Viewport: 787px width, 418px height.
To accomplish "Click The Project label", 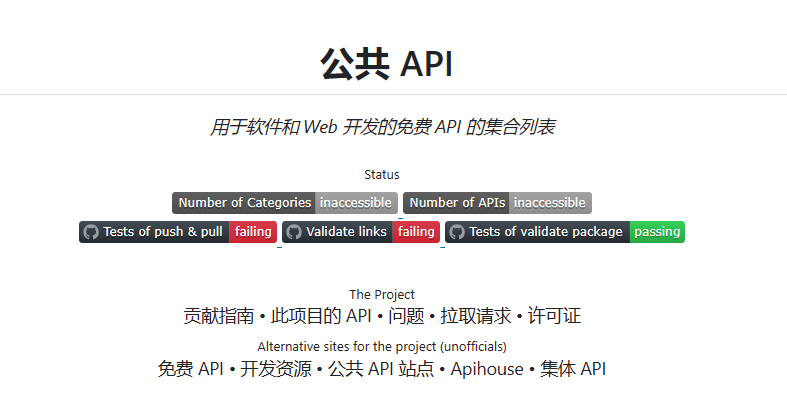I will coord(382,295).
